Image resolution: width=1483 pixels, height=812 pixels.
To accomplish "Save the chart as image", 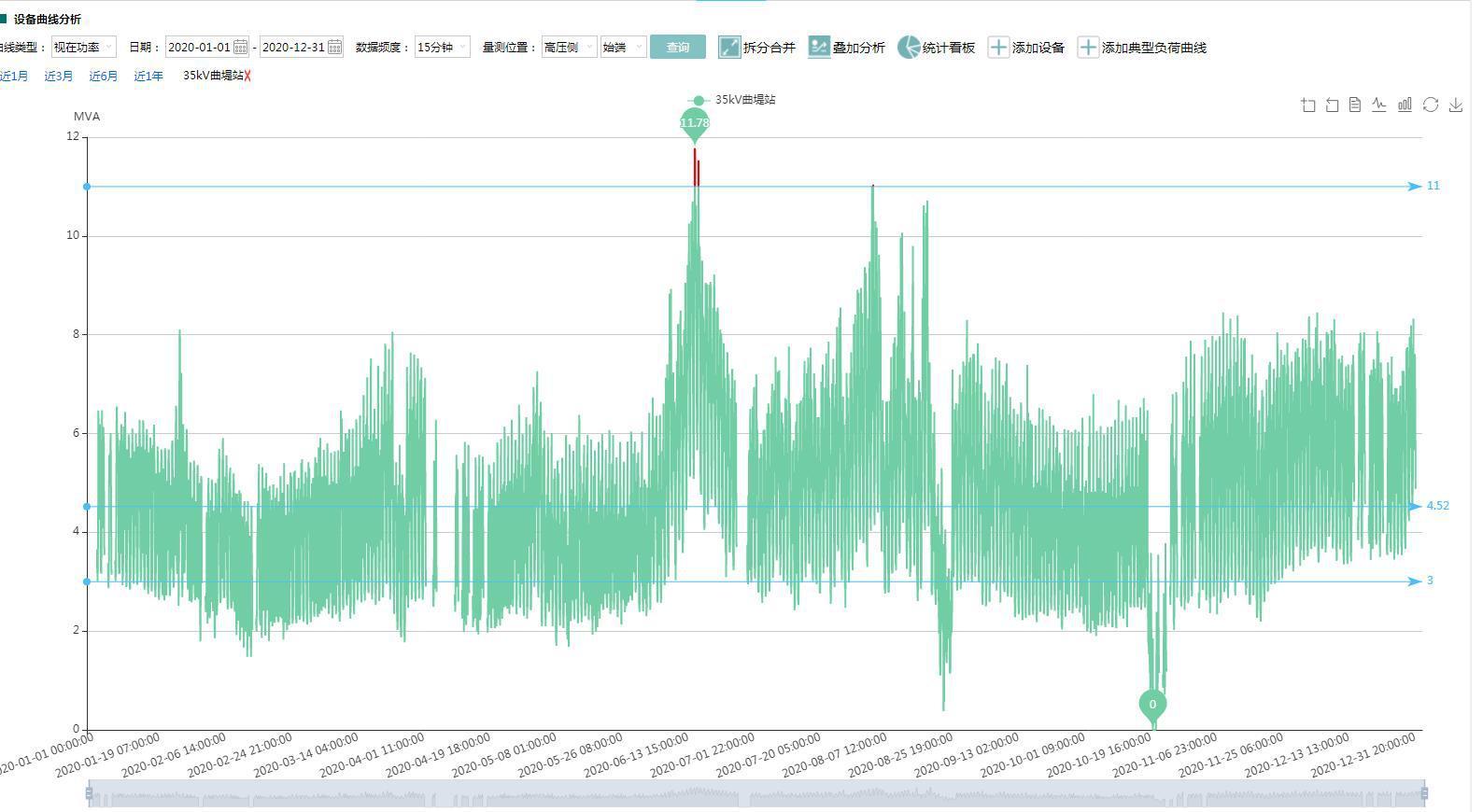I will [x=1456, y=105].
